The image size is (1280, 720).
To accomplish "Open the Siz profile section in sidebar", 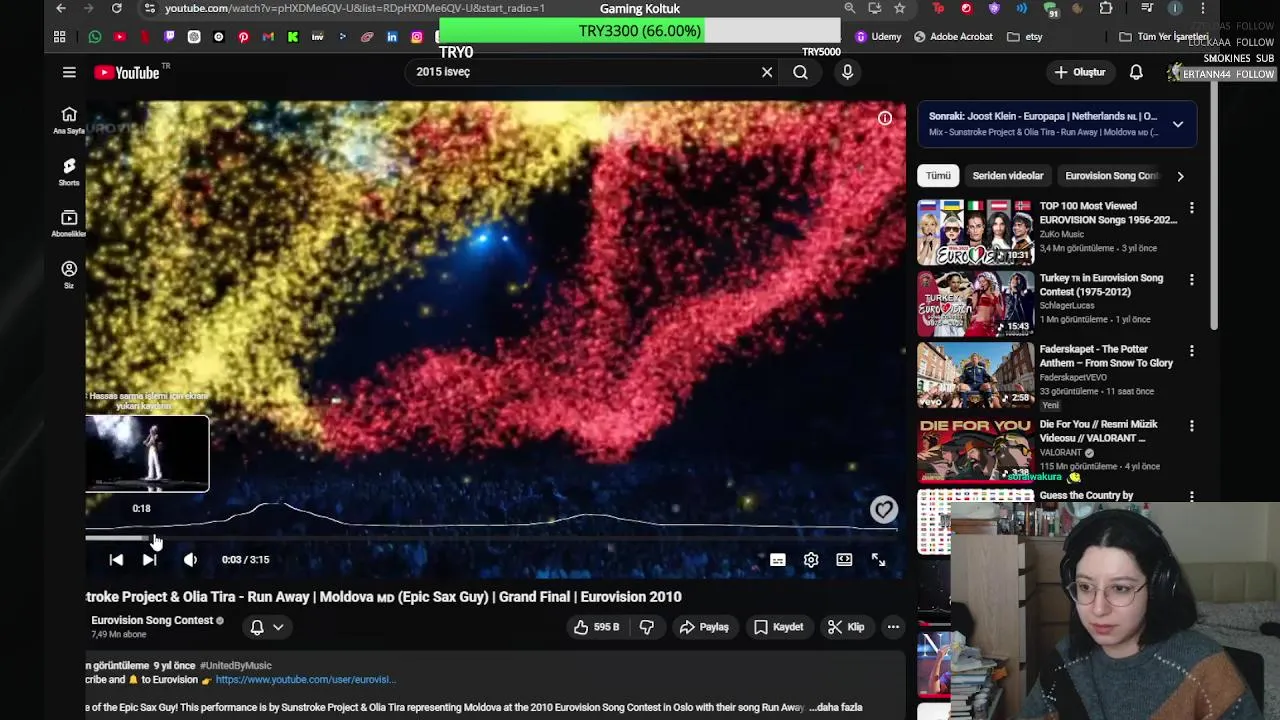I will click(x=69, y=275).
